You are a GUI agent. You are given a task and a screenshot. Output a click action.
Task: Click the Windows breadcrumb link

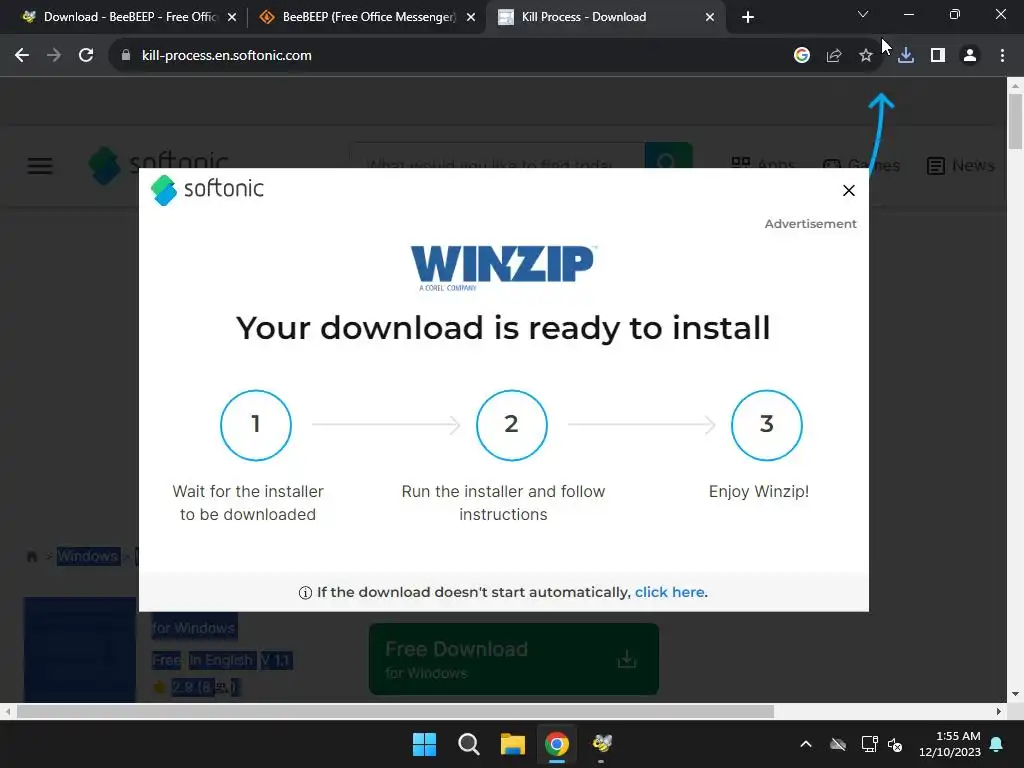[88, 556]
